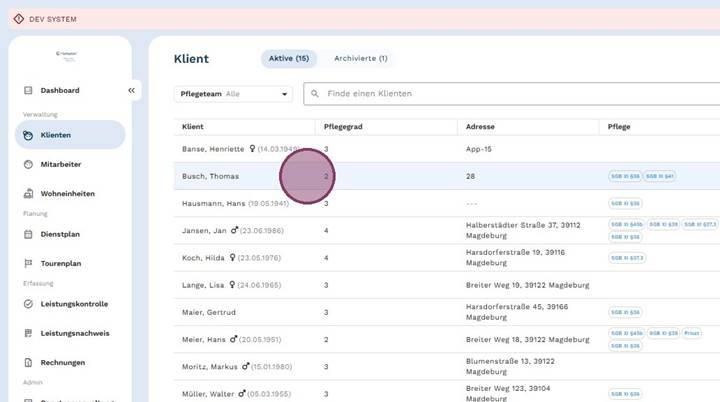
Task: Click address Harsdorferstraße 19, 39116 Magdeburg
Action: tap(515, 257)
